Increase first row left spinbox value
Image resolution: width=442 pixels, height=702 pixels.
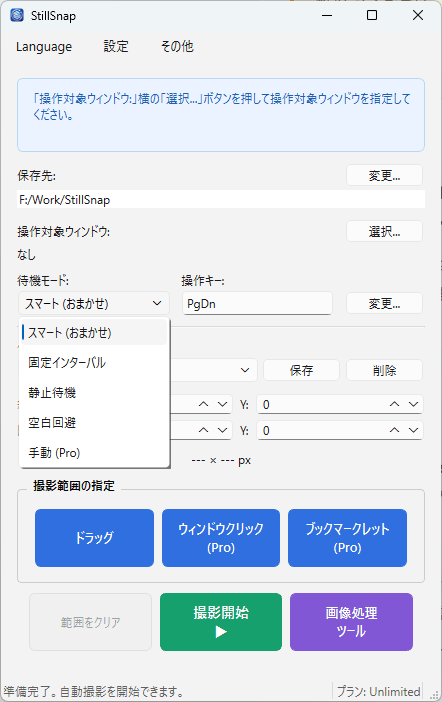point(203,404)
